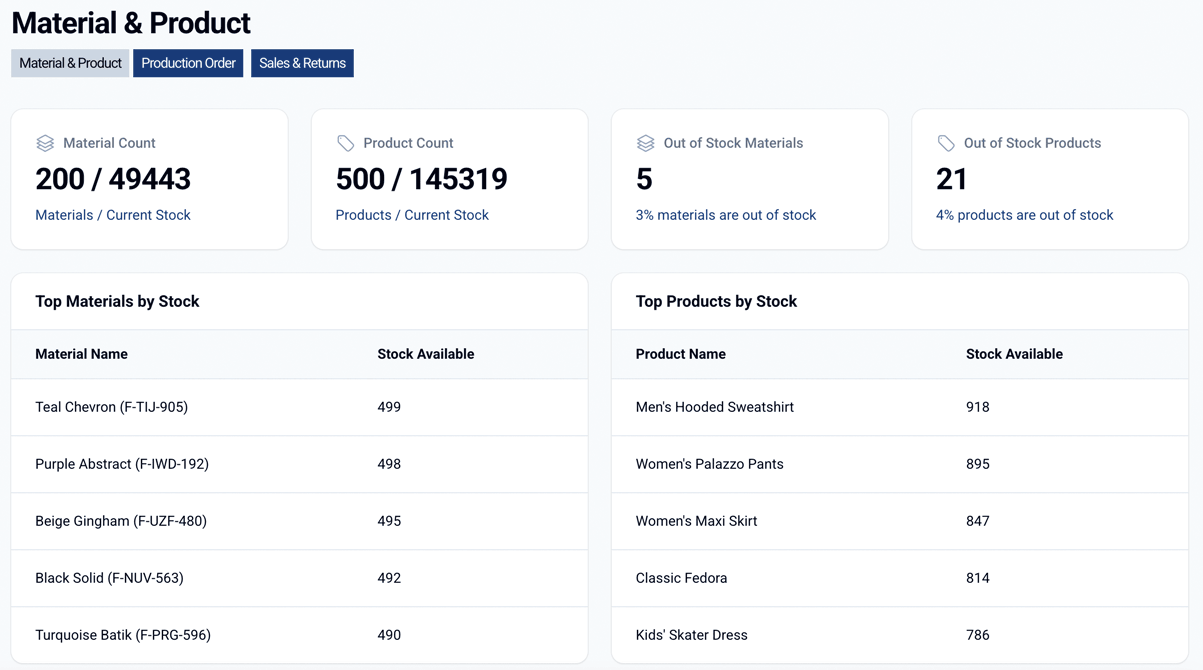Open the 3% materials out of stock link

pyautogui.click(x=726, y=215)
